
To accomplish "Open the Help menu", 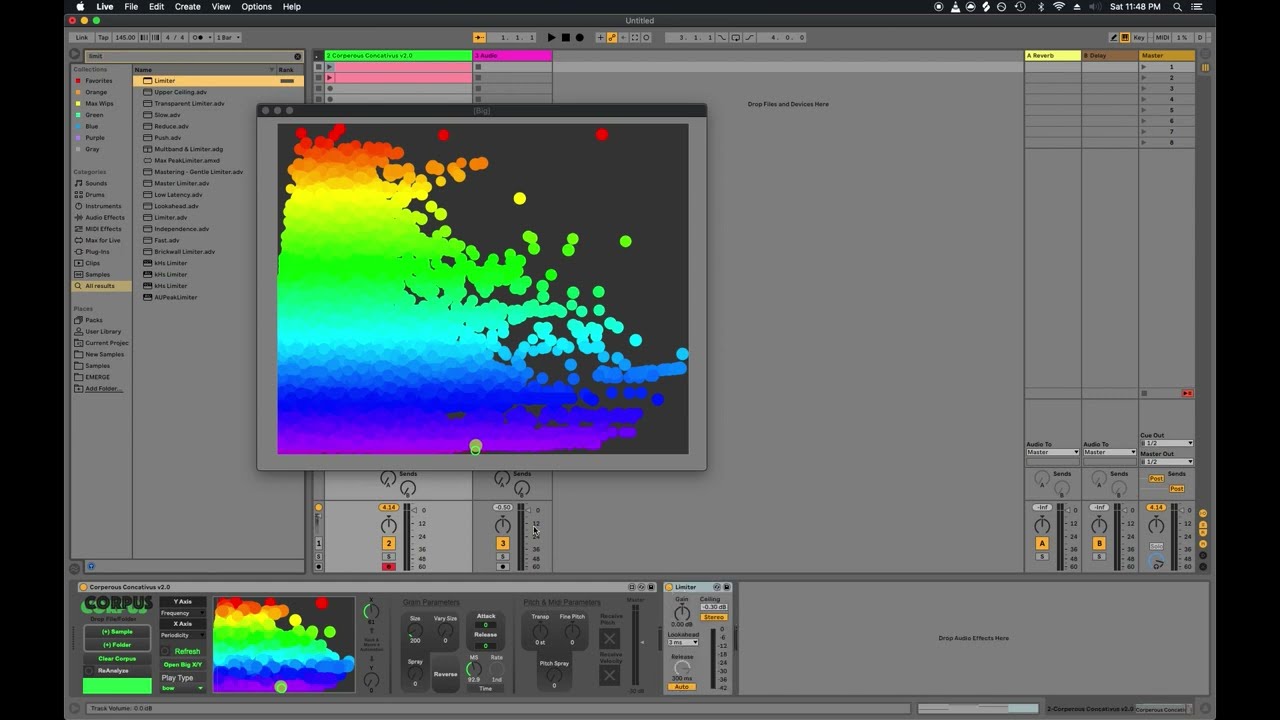I will [292, 7].
